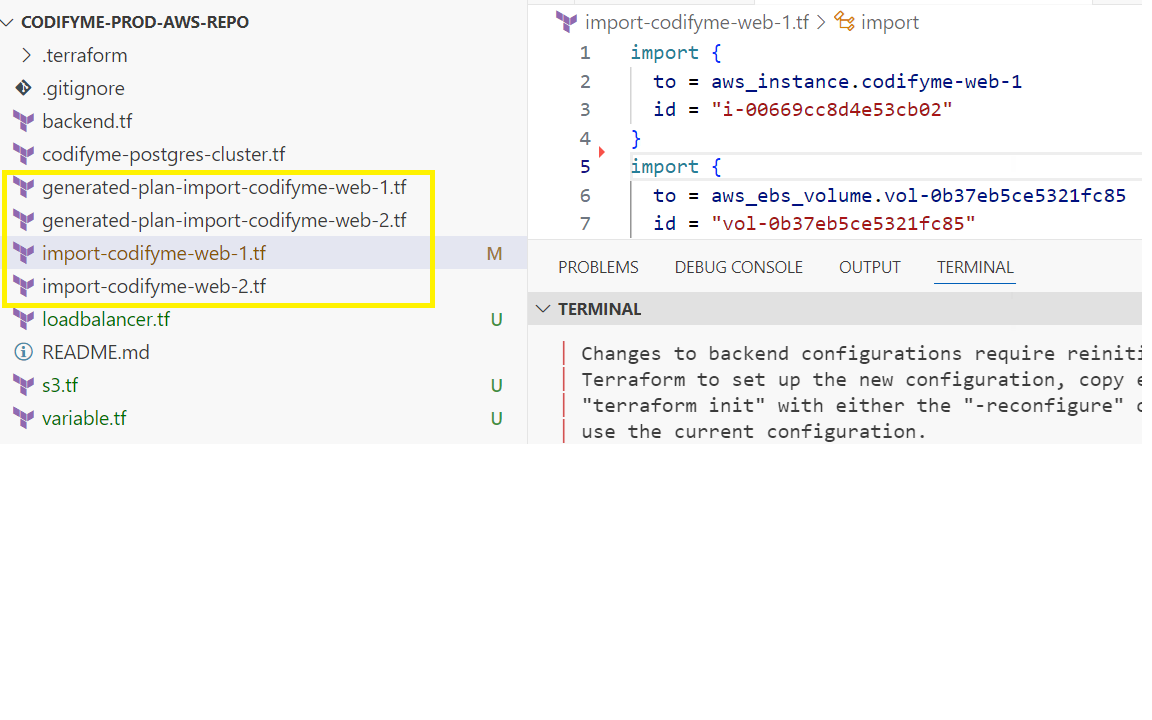
Task: Open the DEBUG CONSOLE tab
Action: (x=738, y=267)
